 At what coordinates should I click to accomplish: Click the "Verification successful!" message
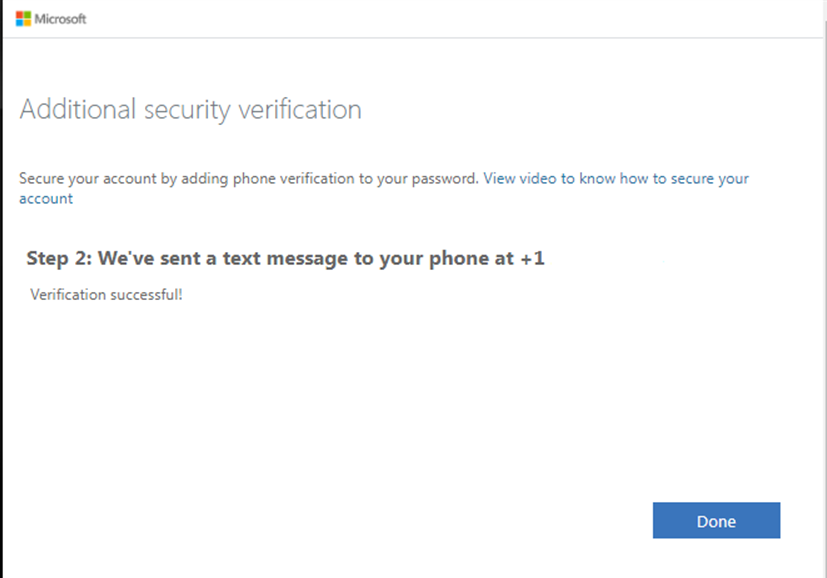(x=106, y=294)
